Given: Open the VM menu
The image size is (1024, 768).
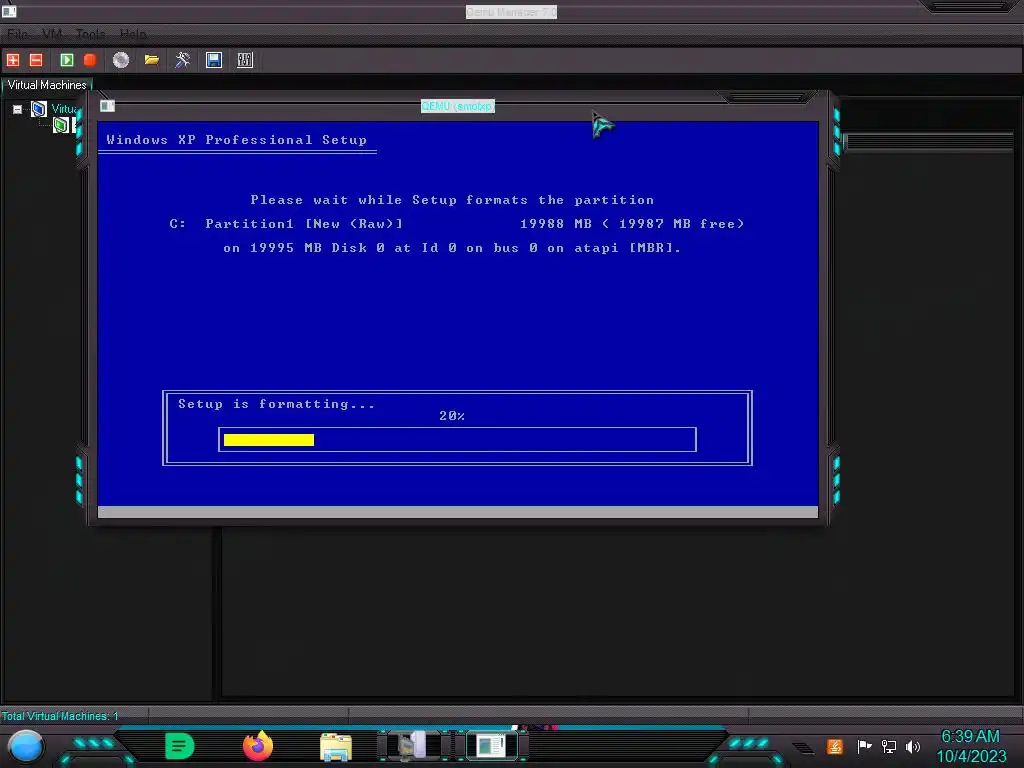Looking at the screenshot, I should click(x=52, y=34).
